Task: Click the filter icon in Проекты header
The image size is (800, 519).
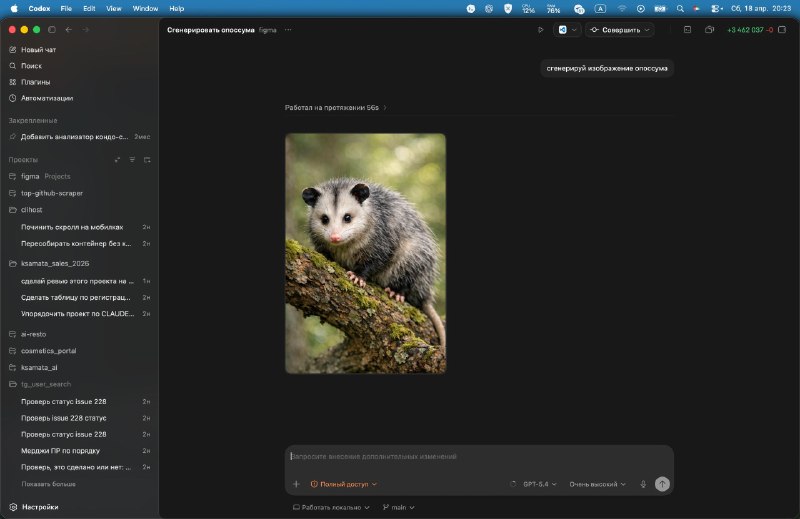Action: [132, 159]
